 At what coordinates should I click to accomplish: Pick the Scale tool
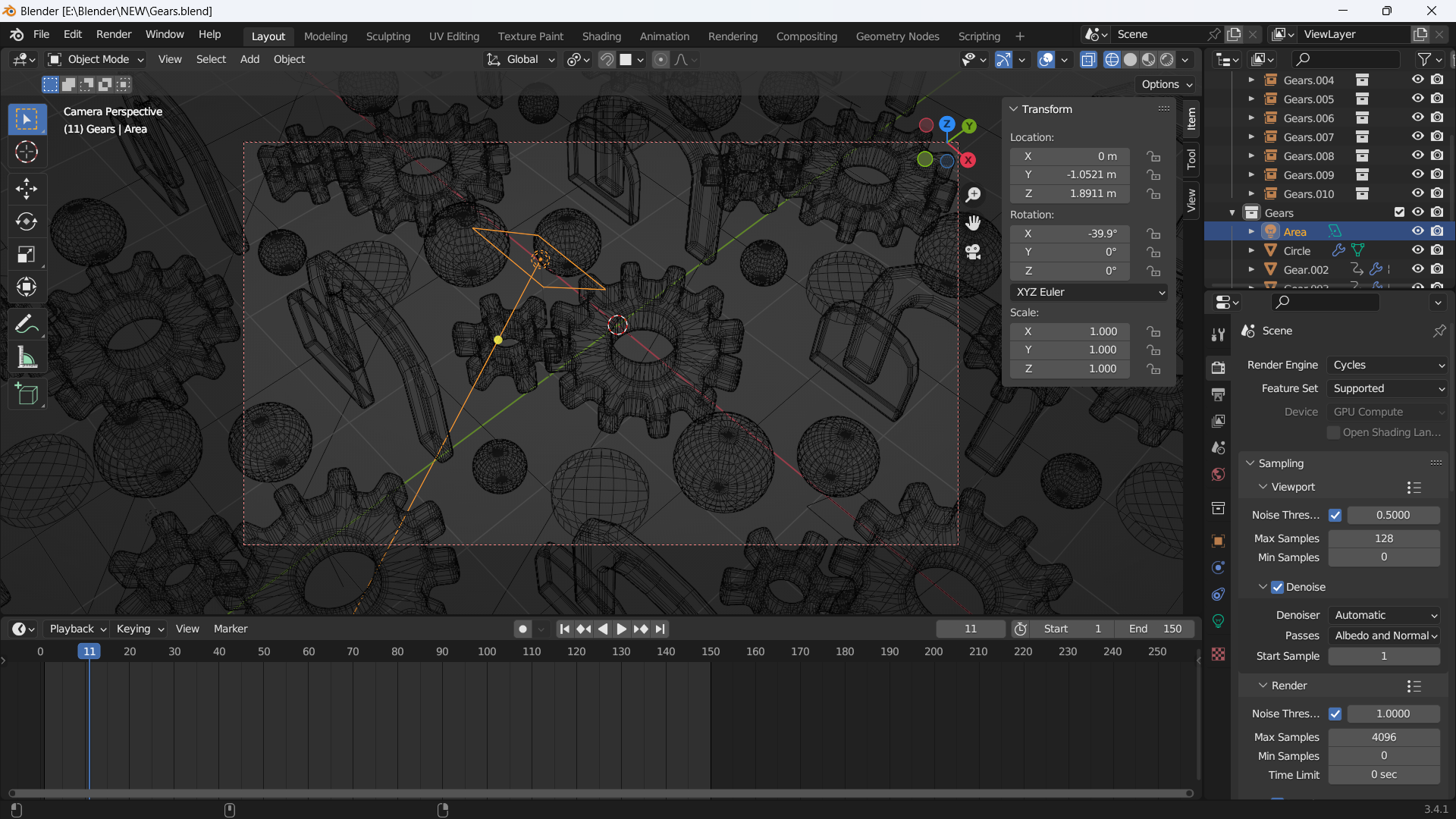pyautogui.click(x=27, y=255)
